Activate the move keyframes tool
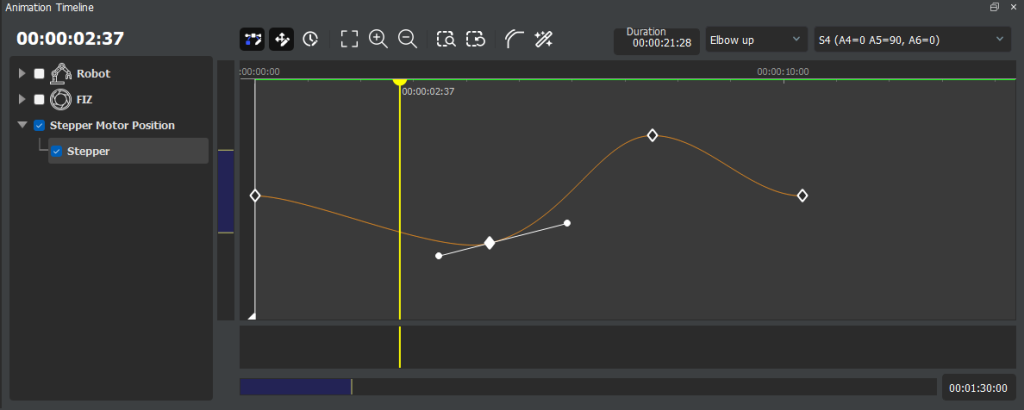Image resolution: width=1024 pixels, height=410 pixels. point(281,39)
